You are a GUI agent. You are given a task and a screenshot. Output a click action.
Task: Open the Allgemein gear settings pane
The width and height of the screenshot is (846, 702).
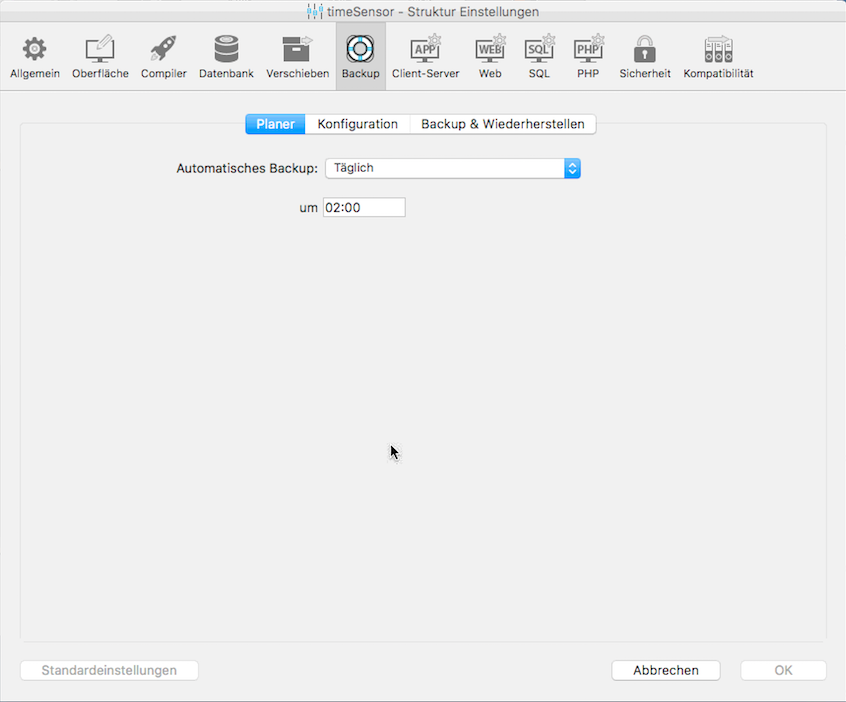(x=35, y=57)
